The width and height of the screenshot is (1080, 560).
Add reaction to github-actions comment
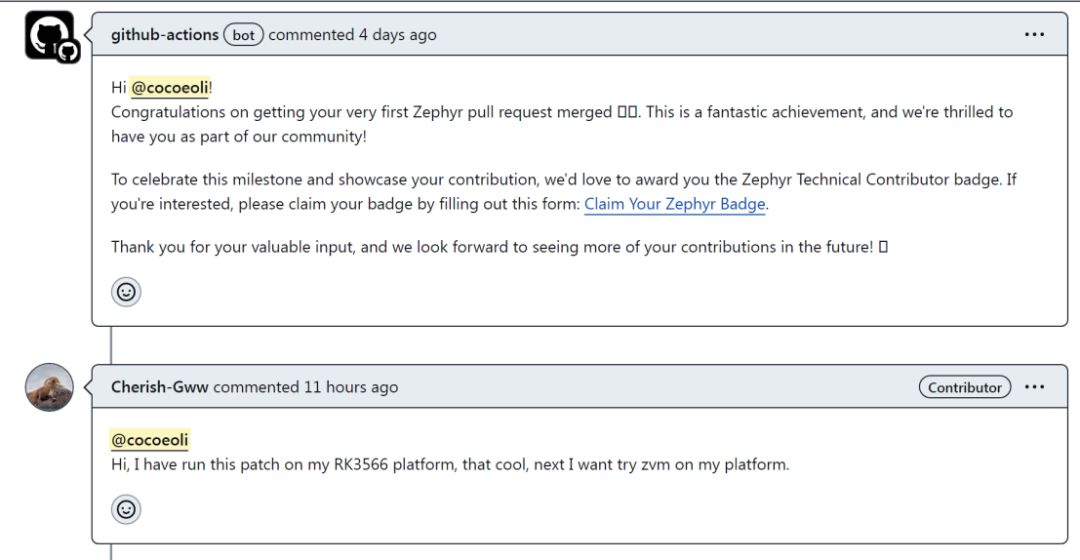(126, 292)
